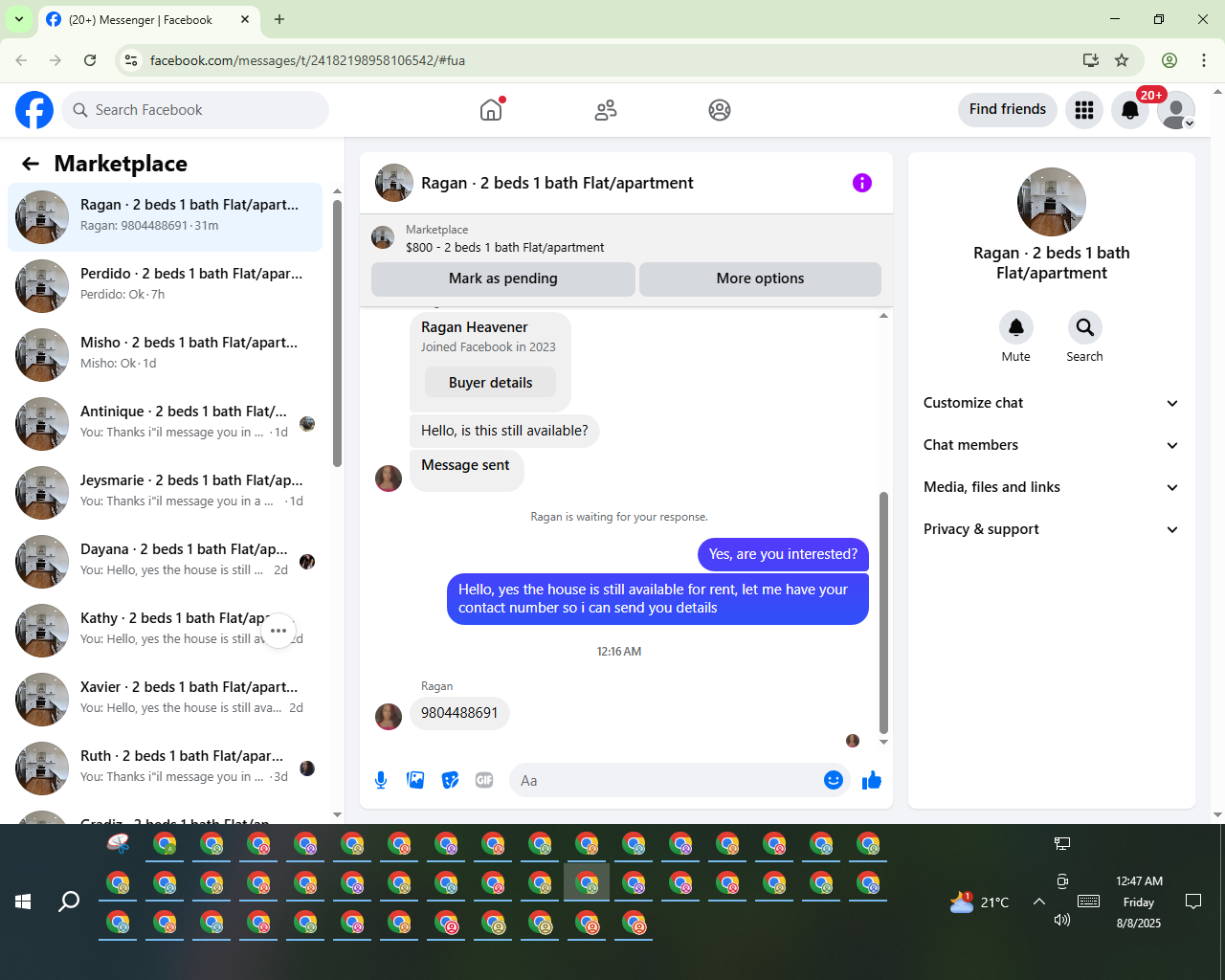The height and width of the screenshot is (980, 1225).
Task: Open the Windows notification center icon
Action: pos(1193,902)
